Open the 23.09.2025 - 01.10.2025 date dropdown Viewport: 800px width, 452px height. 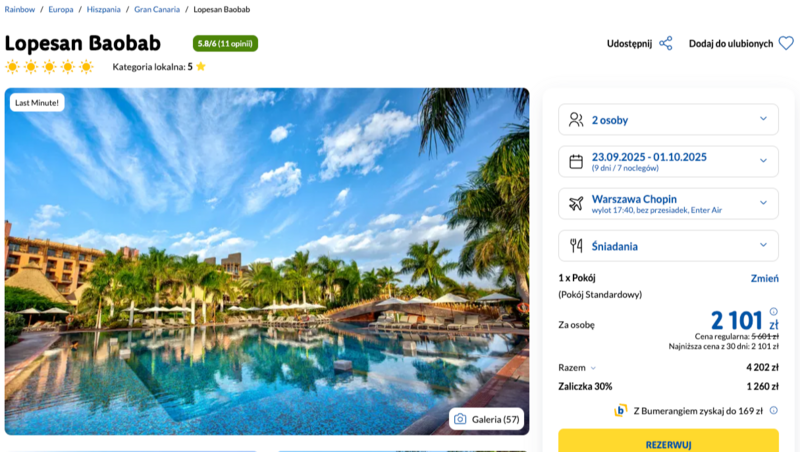[x=668, y=161]
